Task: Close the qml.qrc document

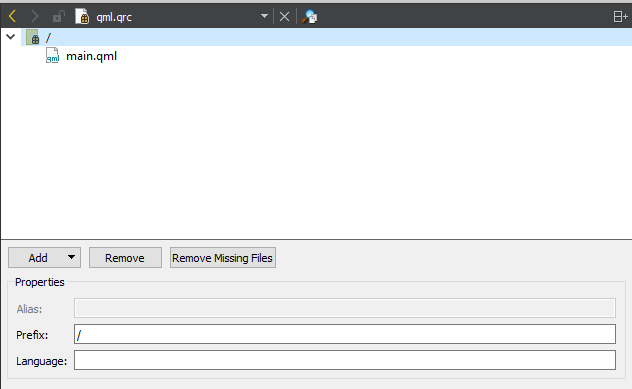Action: (x=285, y=17)
